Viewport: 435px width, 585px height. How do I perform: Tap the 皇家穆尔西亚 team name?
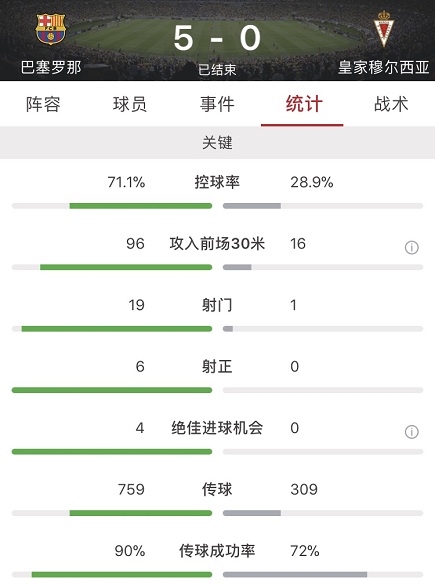(x=384, y=68)
